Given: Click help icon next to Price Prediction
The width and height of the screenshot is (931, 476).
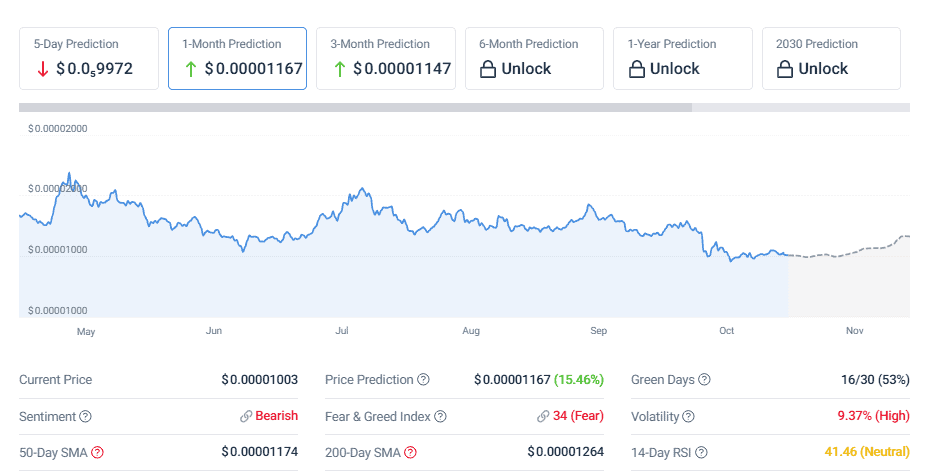Looking at the screenshot, I should pos(423,380).
